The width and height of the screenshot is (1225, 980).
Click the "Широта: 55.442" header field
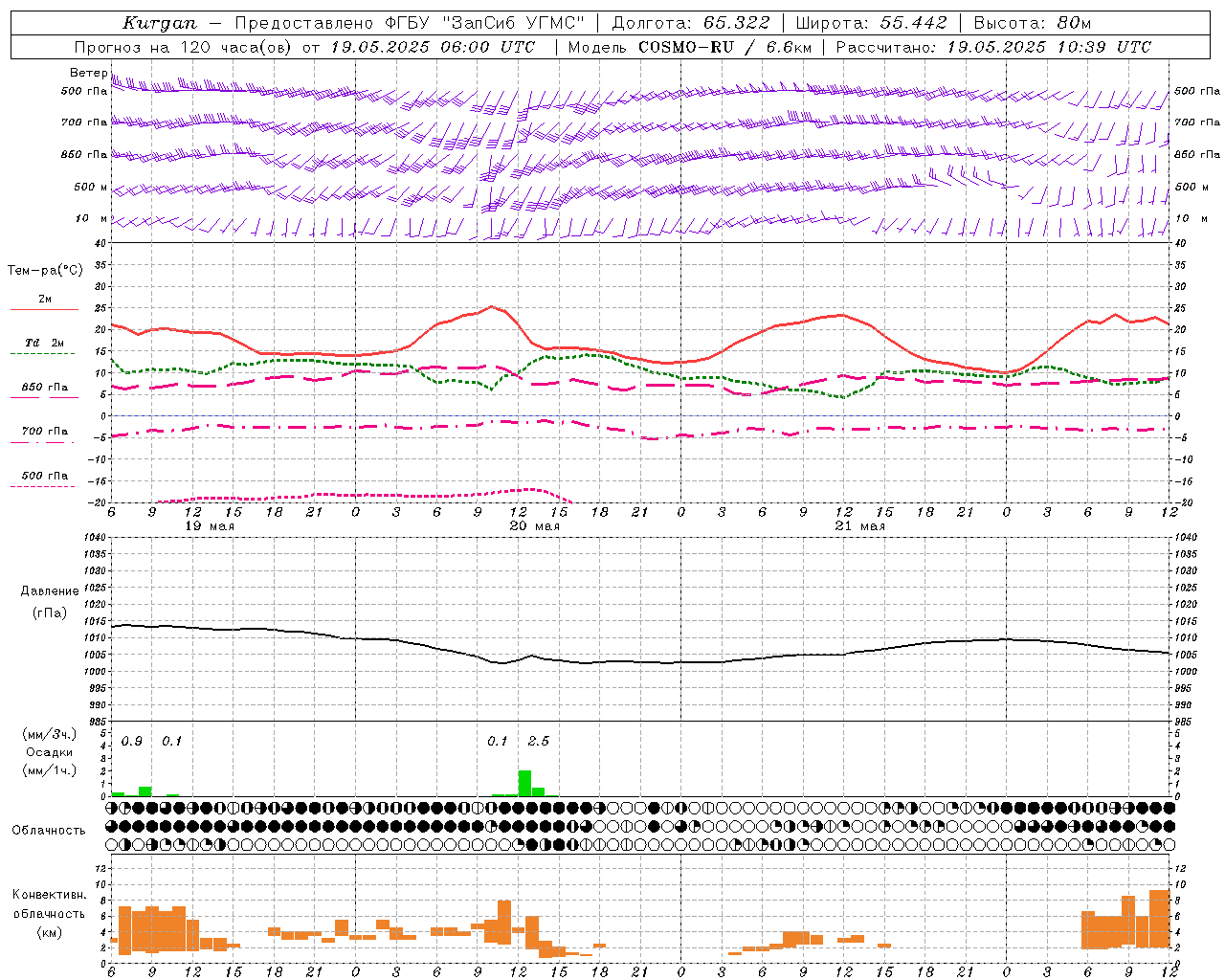pyautogui.click(x=871, y=23)
